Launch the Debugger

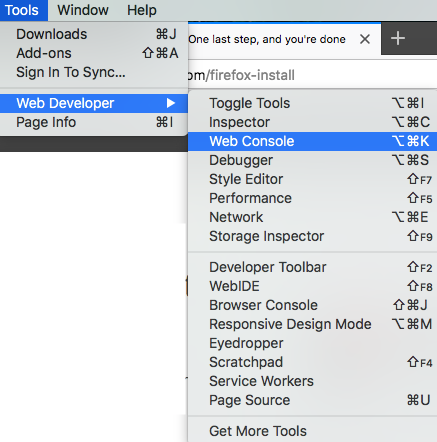coord(312,160)
